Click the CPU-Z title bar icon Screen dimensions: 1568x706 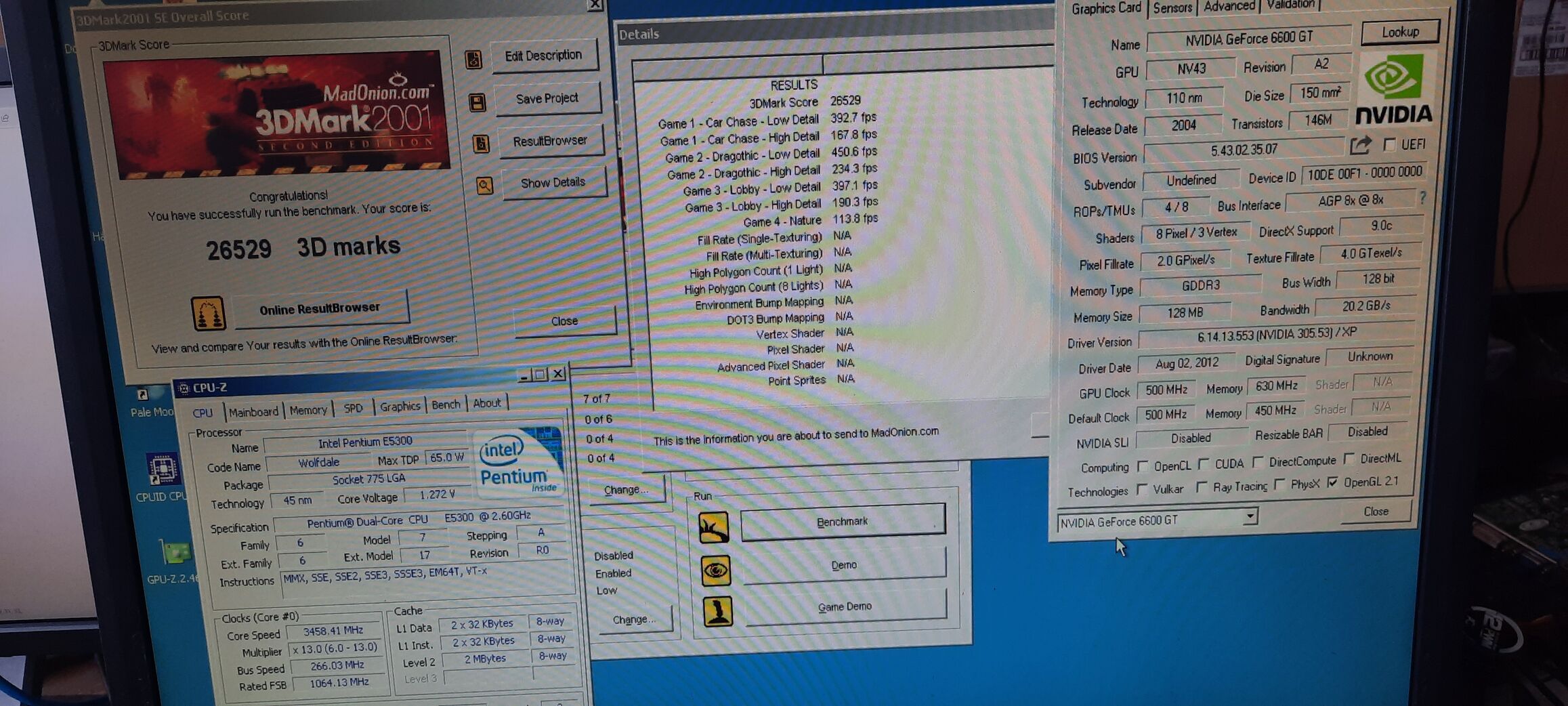(x=183, y=388)
